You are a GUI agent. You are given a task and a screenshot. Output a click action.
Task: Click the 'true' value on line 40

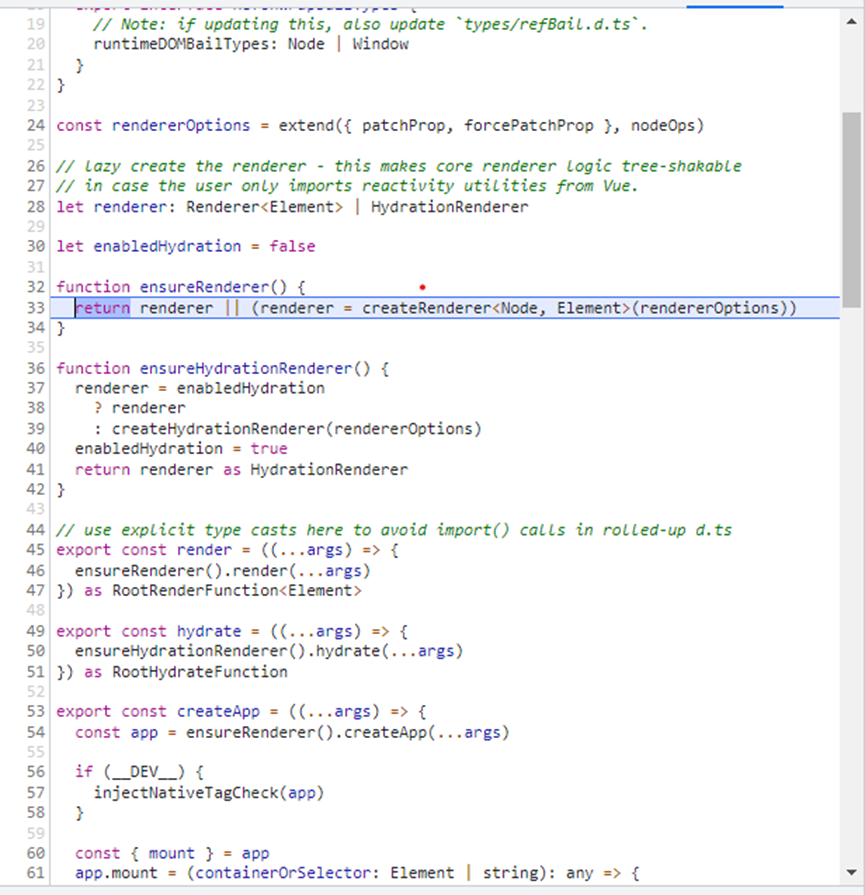269,449
